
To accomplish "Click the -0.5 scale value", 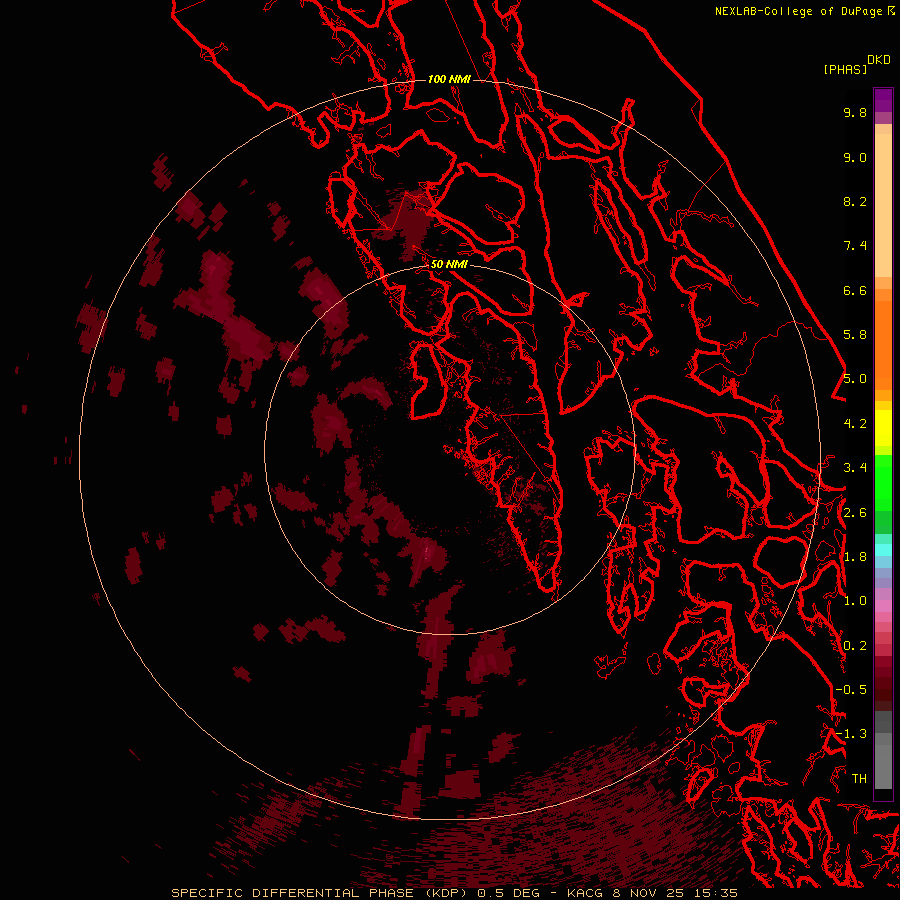I will (851, 690).
